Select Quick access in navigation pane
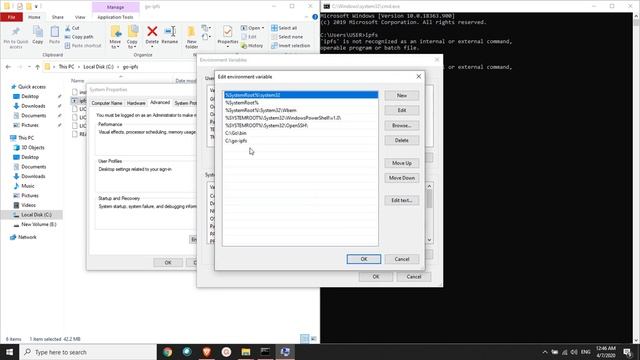The height and width of the screenshot is (360, 640). click(x=32, y=87)
